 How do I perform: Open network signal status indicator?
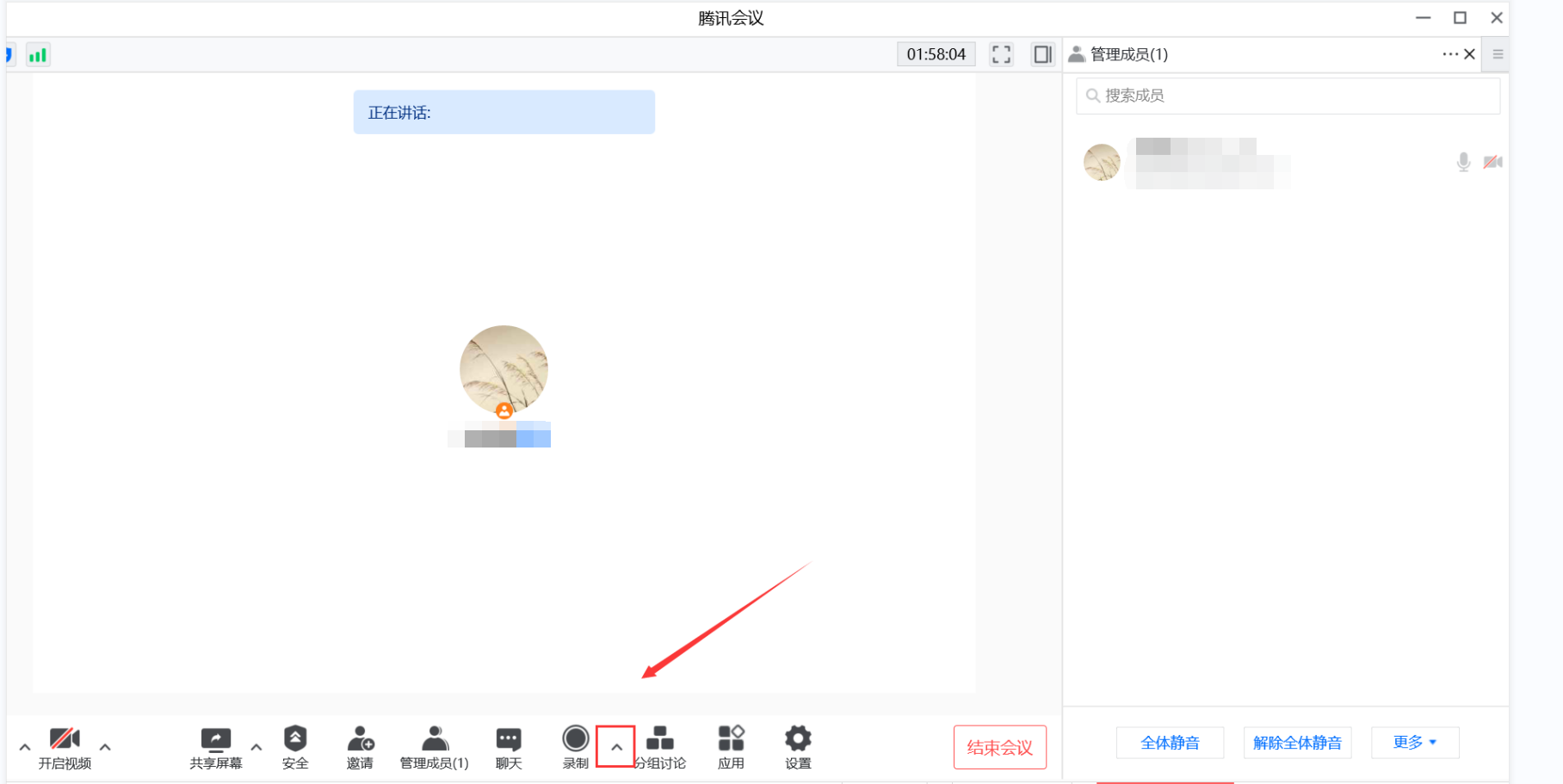click(38, 55)
